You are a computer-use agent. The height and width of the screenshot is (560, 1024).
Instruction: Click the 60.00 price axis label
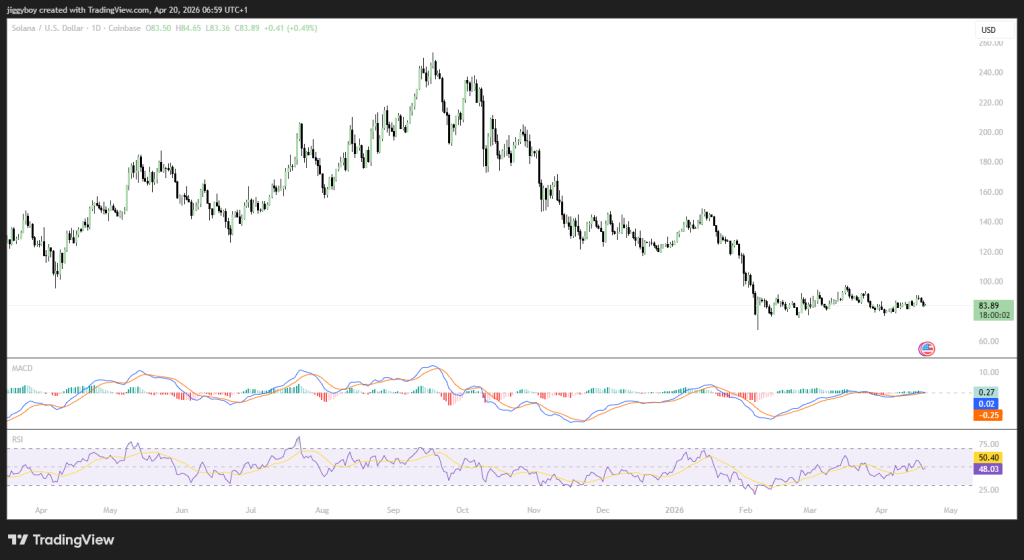pos(989,341)
